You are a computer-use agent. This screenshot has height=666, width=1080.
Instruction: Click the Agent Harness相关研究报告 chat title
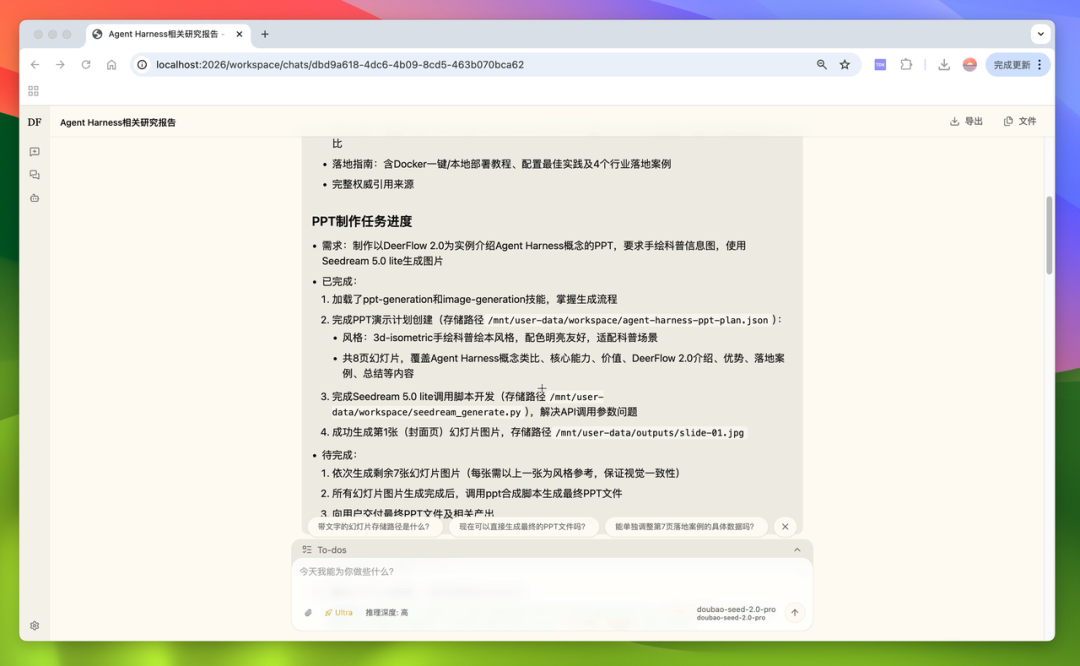(118, 123)
